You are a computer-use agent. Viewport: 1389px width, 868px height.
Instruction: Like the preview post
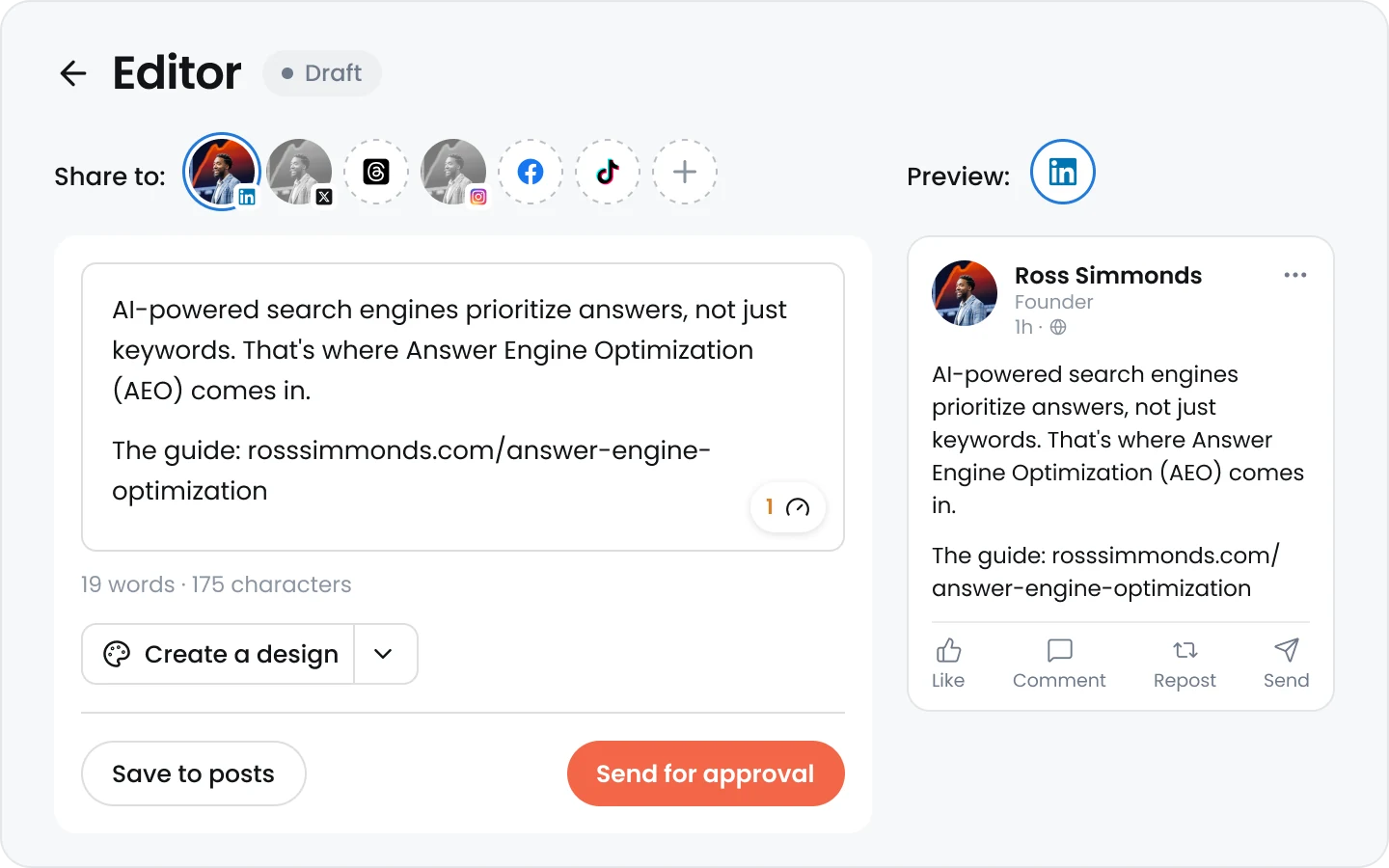click(948, 664)
